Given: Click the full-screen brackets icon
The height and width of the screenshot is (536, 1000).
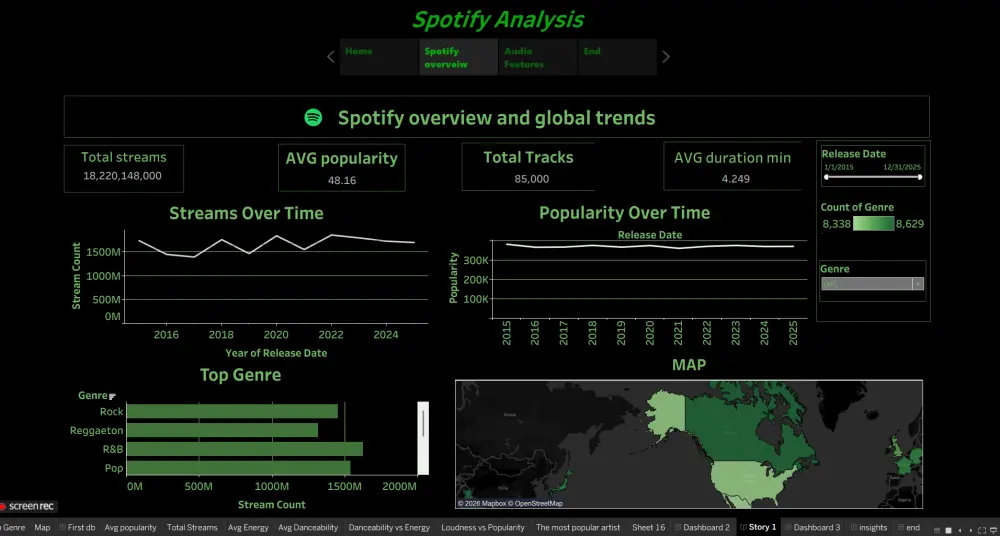Looking at the screenshot, I should tap(982, 530).
